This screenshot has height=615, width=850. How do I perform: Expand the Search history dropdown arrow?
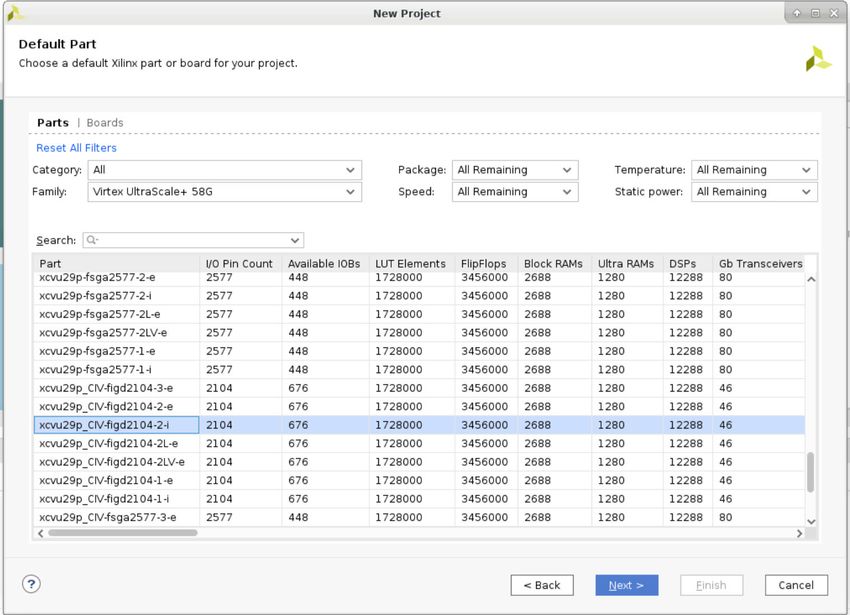(x=295, y=240)
